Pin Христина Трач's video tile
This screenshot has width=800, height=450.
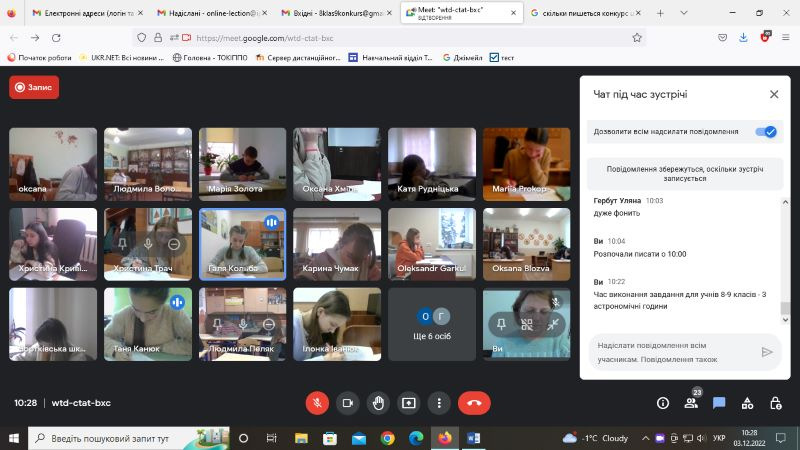click(122, 244)
